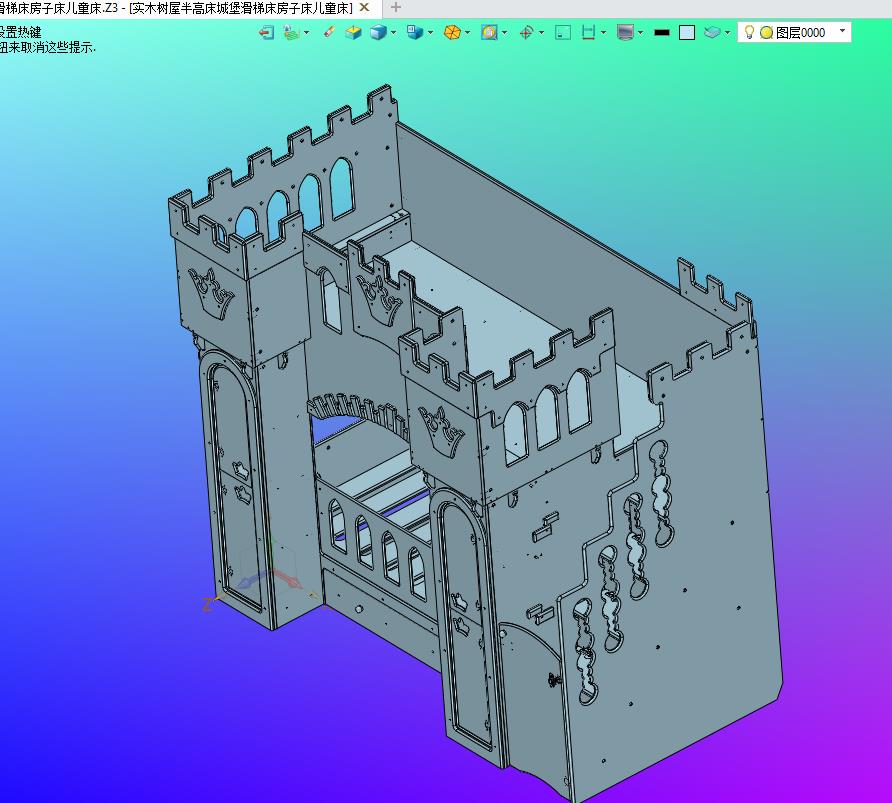The width and height of the screenshot is (892, 803).
Task: Click the orange faceted polygon icon
Action: click(x=452, y=32)
